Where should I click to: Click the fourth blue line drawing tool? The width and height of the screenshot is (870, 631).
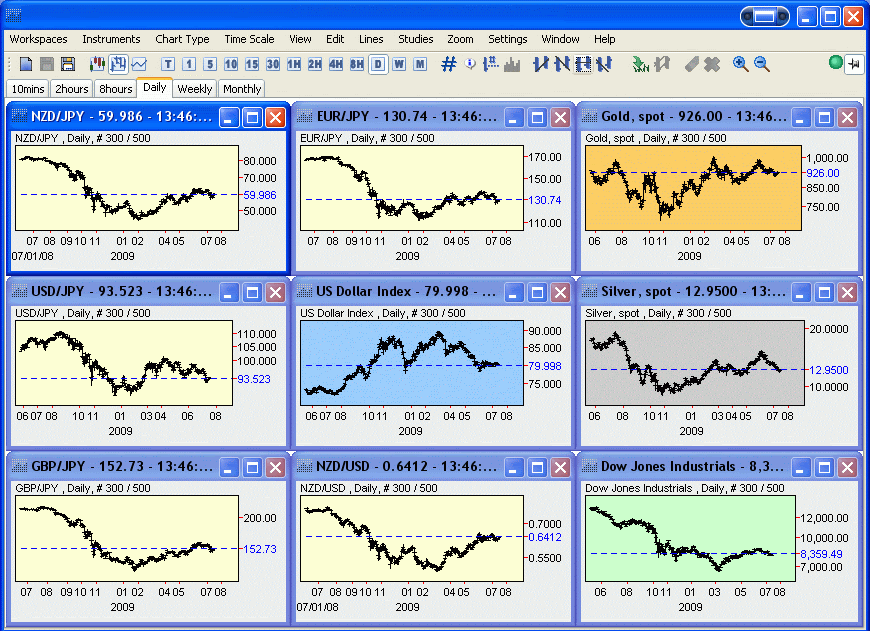[604, 64]
